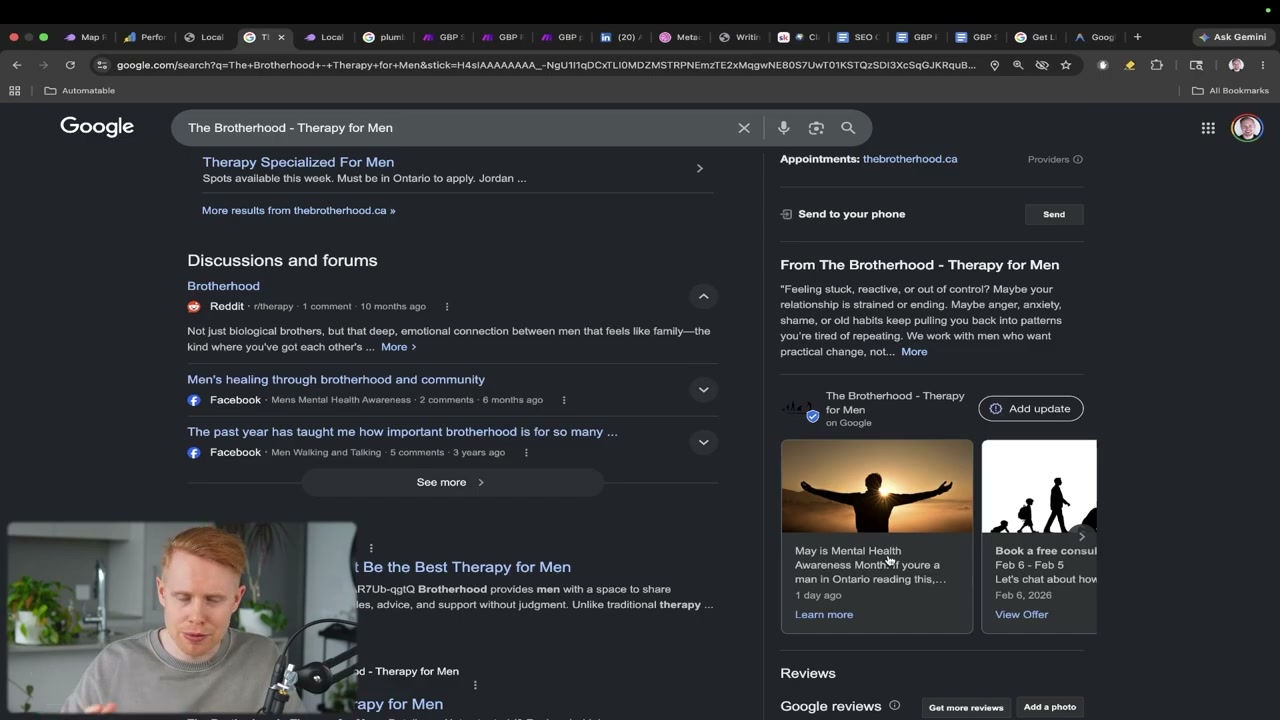
Task: Open the Extensions puzzle-piece menu
Action: (x=1157, y=65)
